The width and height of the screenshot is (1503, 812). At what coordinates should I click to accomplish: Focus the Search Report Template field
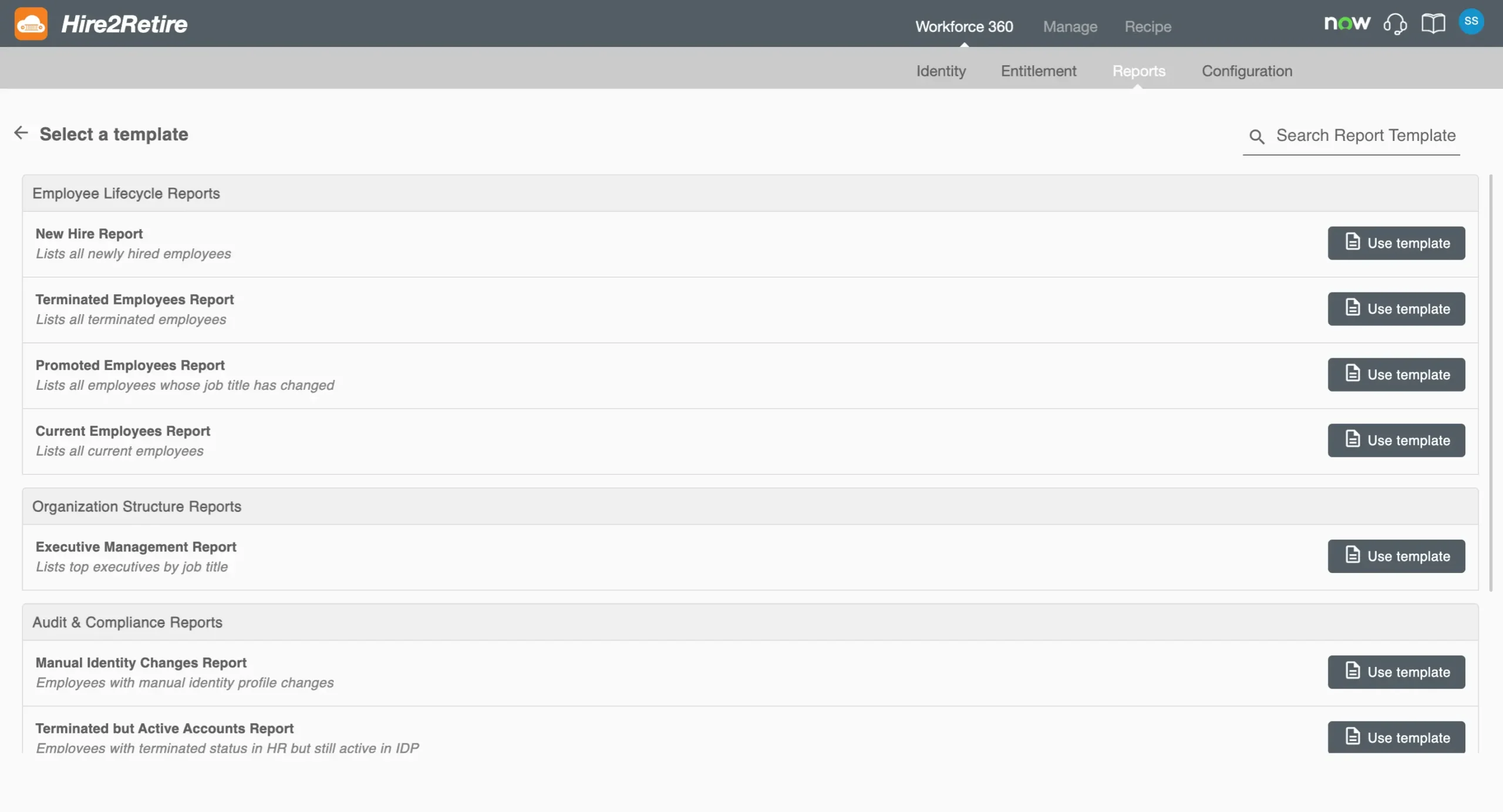pyautogui.click(x=1366, y=136)
